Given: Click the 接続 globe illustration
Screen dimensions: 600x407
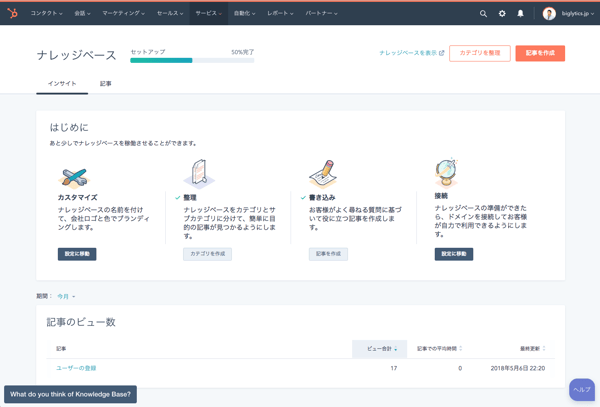Looking at the screenshot, I should click(446, 173).
